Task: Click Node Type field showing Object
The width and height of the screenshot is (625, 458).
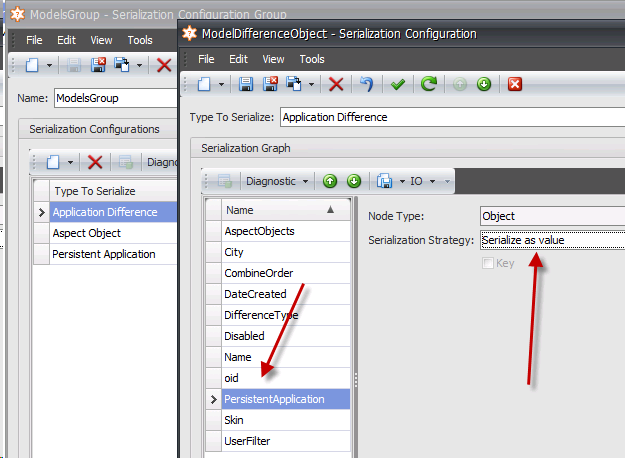Action: point(552,216)
